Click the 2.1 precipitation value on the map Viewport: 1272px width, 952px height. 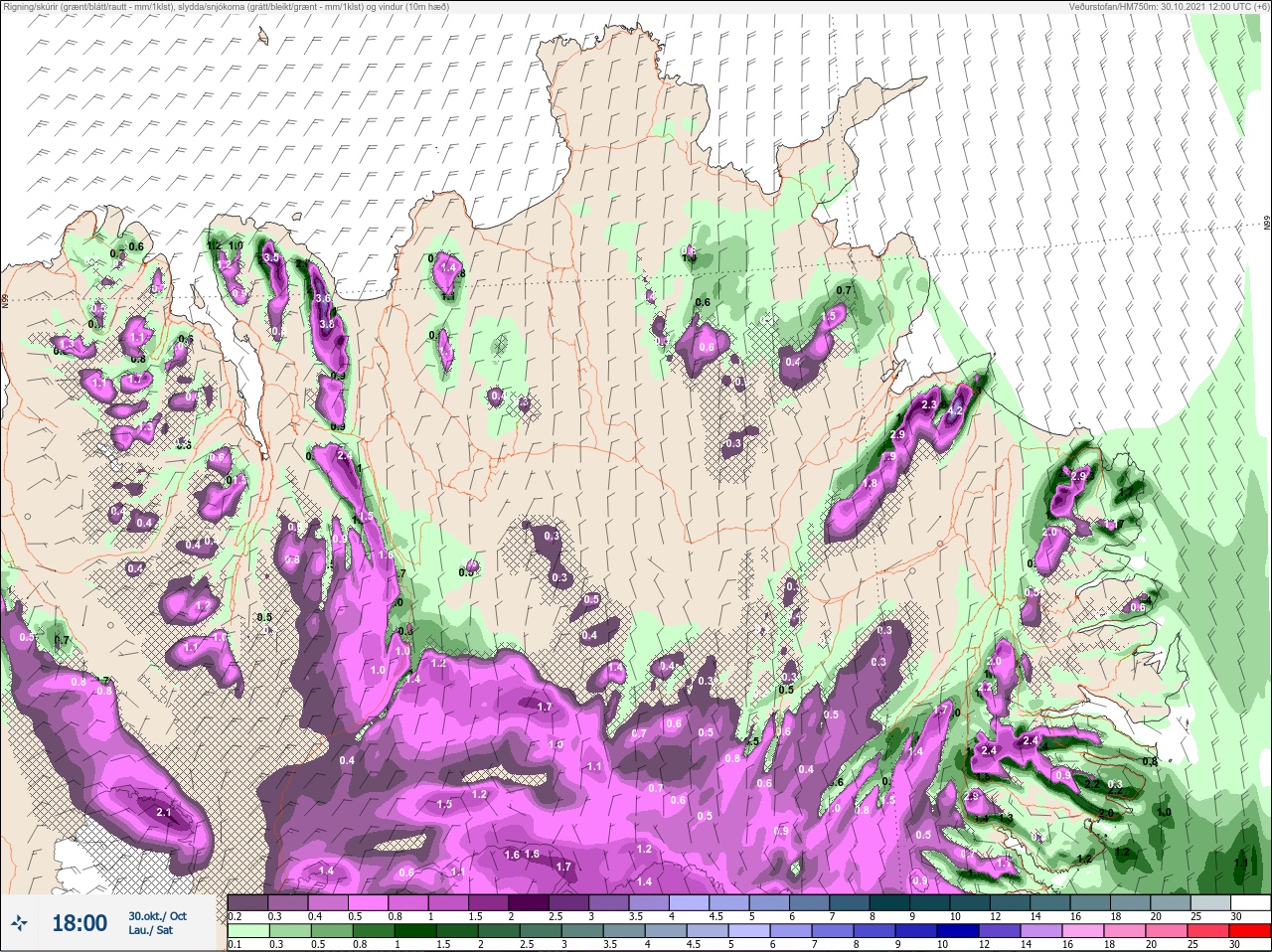coord(165,813)
